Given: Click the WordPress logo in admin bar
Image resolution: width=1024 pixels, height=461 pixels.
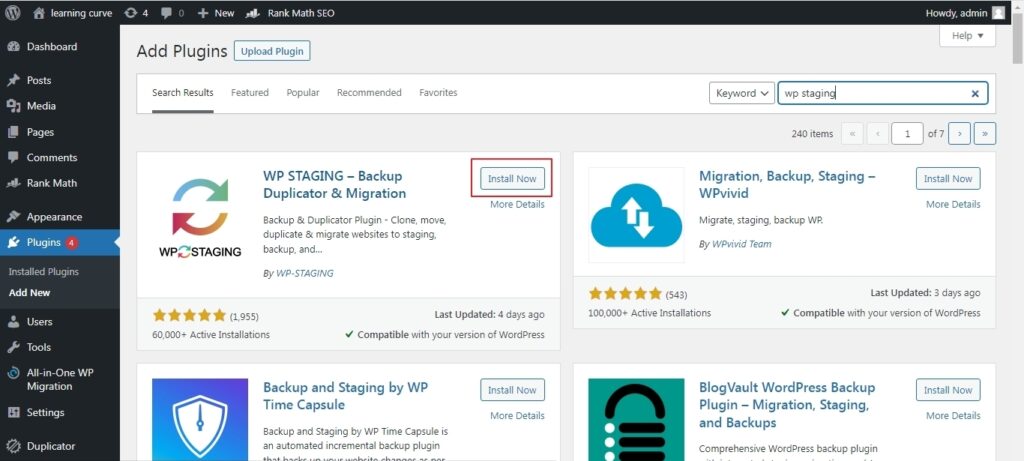Looking at the screenshot, I should click(x=12, y=12).
